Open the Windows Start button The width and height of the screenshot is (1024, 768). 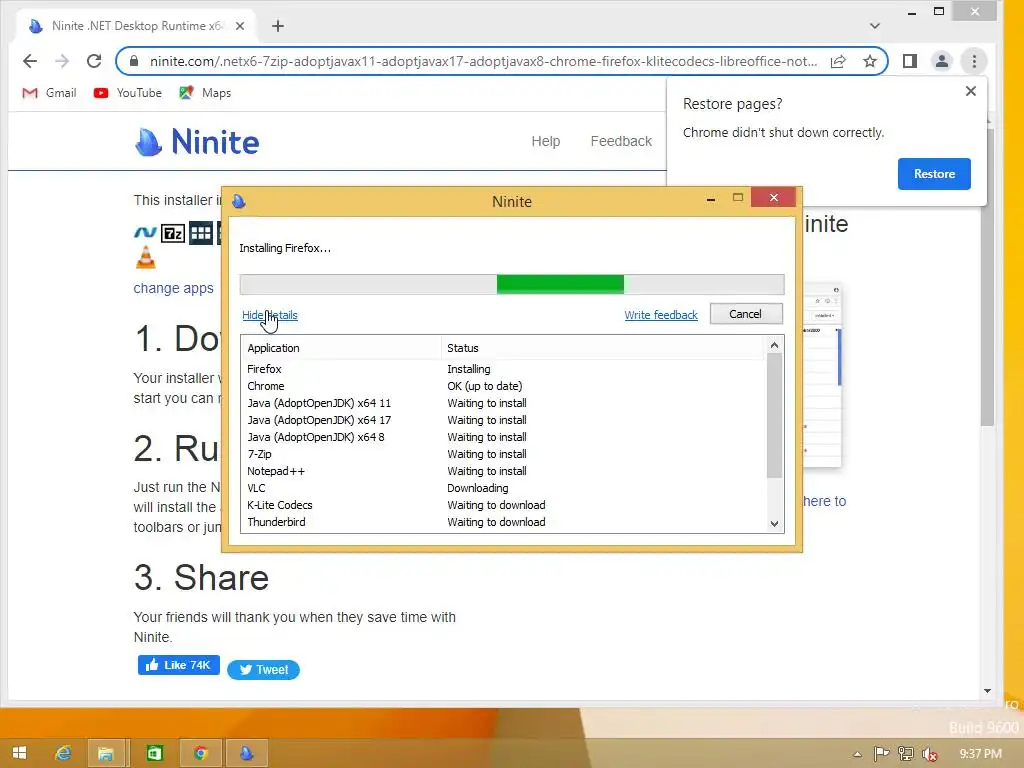click(20, 753)
